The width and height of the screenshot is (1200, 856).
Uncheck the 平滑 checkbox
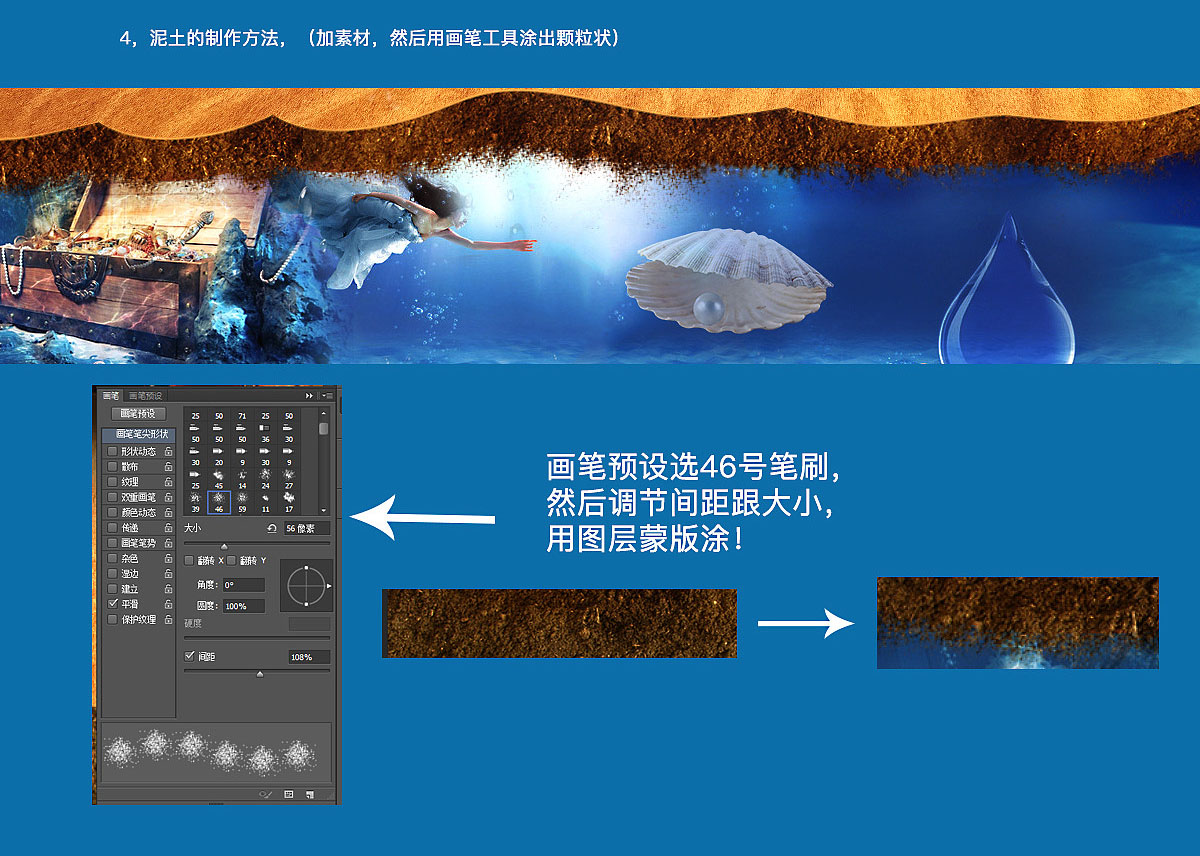click(112, 604)
